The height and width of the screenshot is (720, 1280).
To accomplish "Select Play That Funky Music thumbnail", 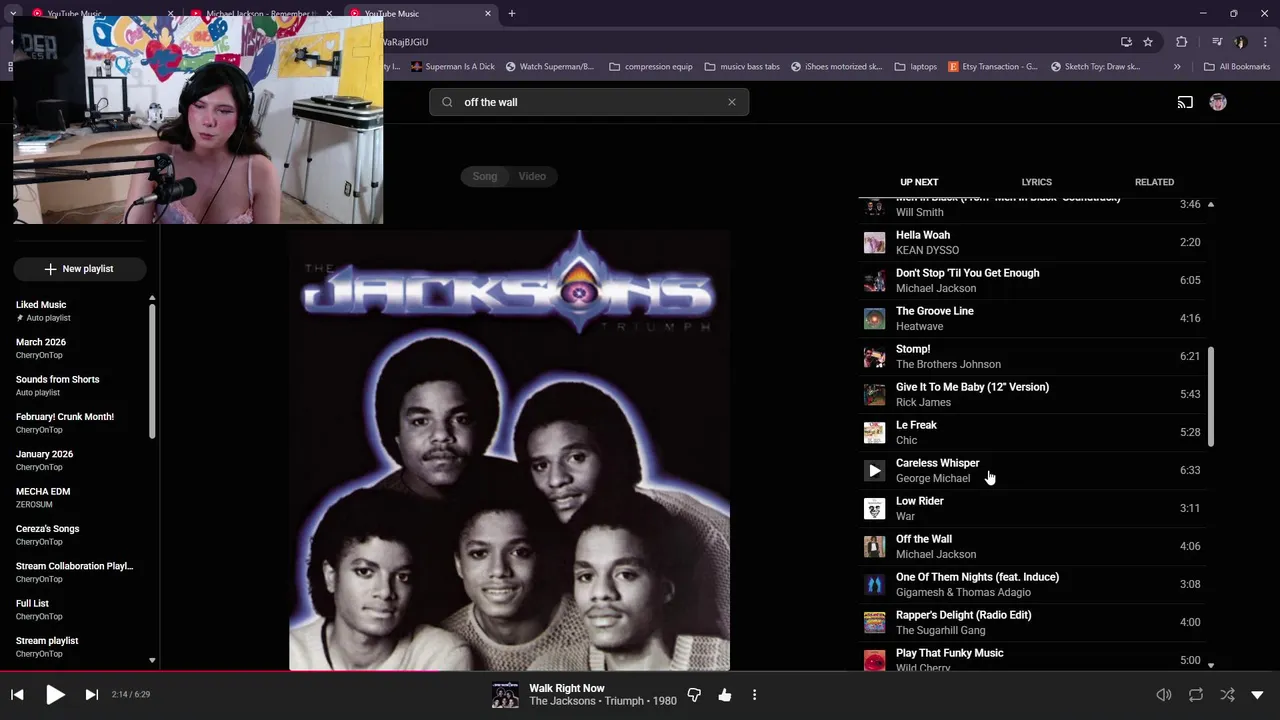I will 875,660.
